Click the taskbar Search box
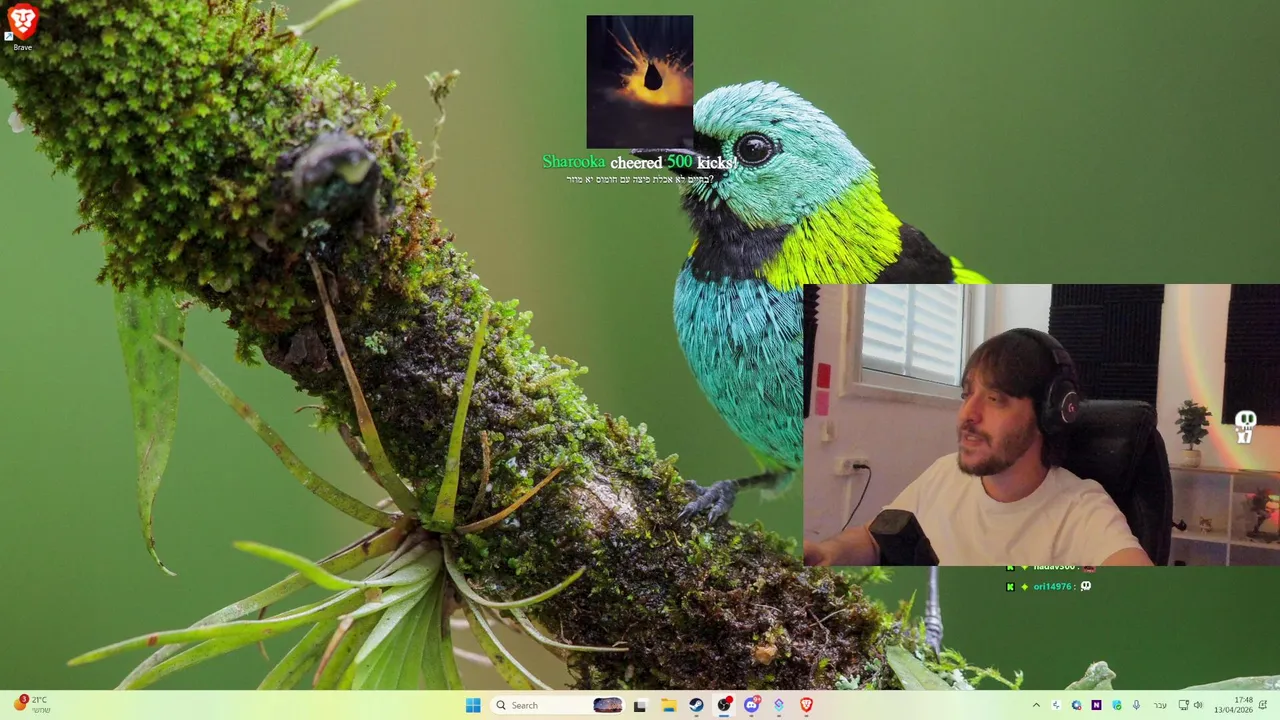Image resolution: width=1280 pixels, height=720 pixels. click(558, 705)
